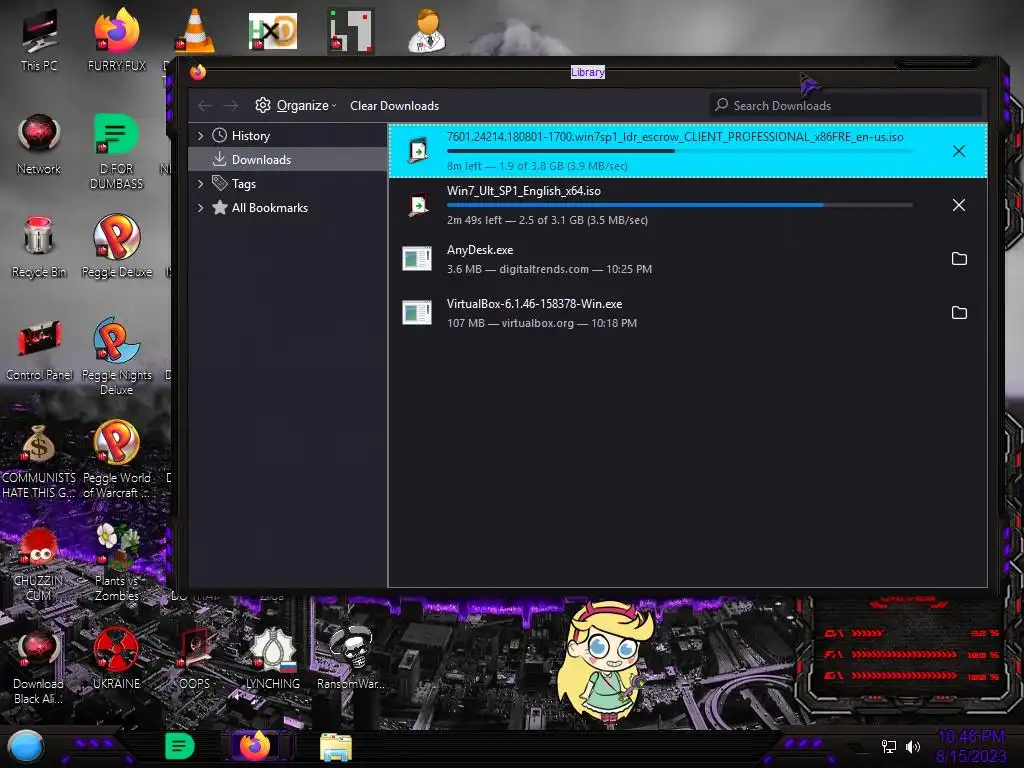Click the Start orb on taskbar
Viewport: 1024px width, 768px height.
coord(26,746)
